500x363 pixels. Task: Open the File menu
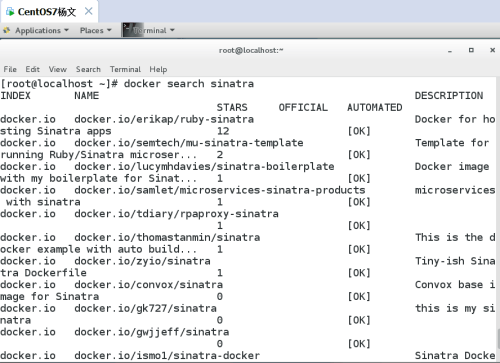pyautogui.click(x=10, y=69)
